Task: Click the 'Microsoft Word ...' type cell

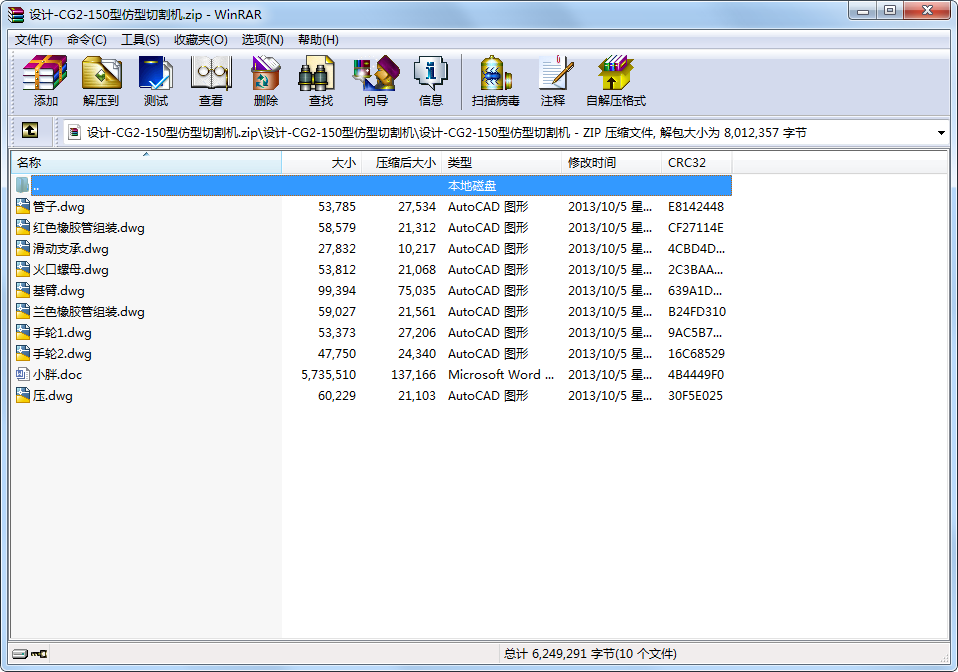Action: click(x=501, y=374)
